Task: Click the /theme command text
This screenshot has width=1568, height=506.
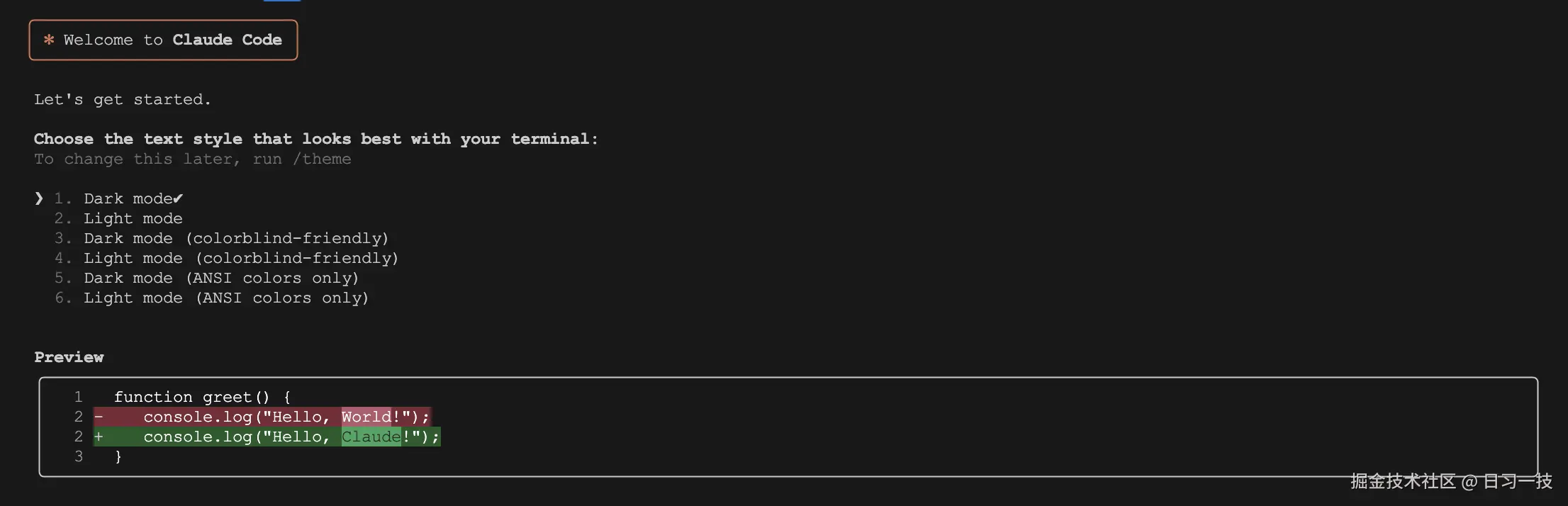Action: 322,159
